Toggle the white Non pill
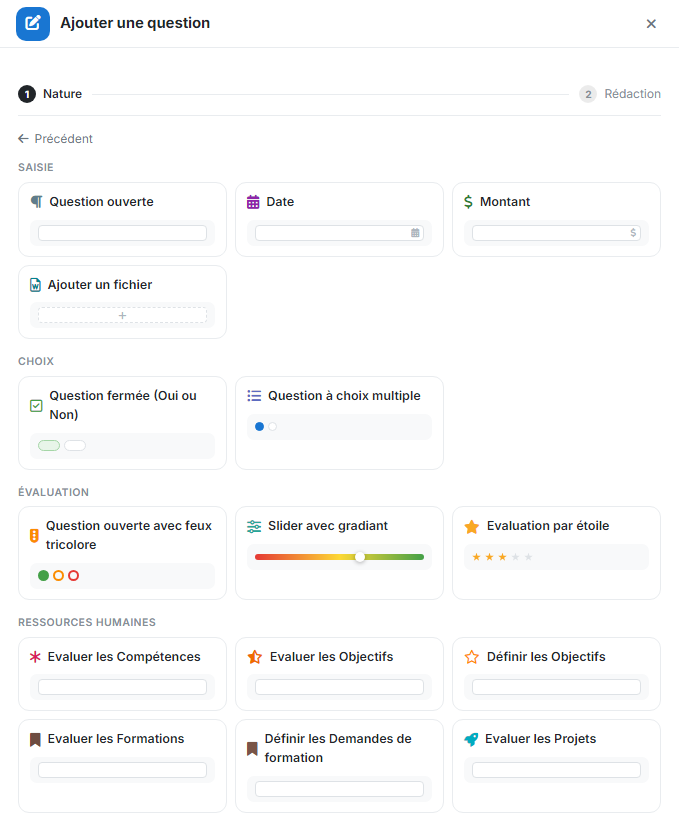This screenshot has height=820, width=679. [x=75, y=446]
